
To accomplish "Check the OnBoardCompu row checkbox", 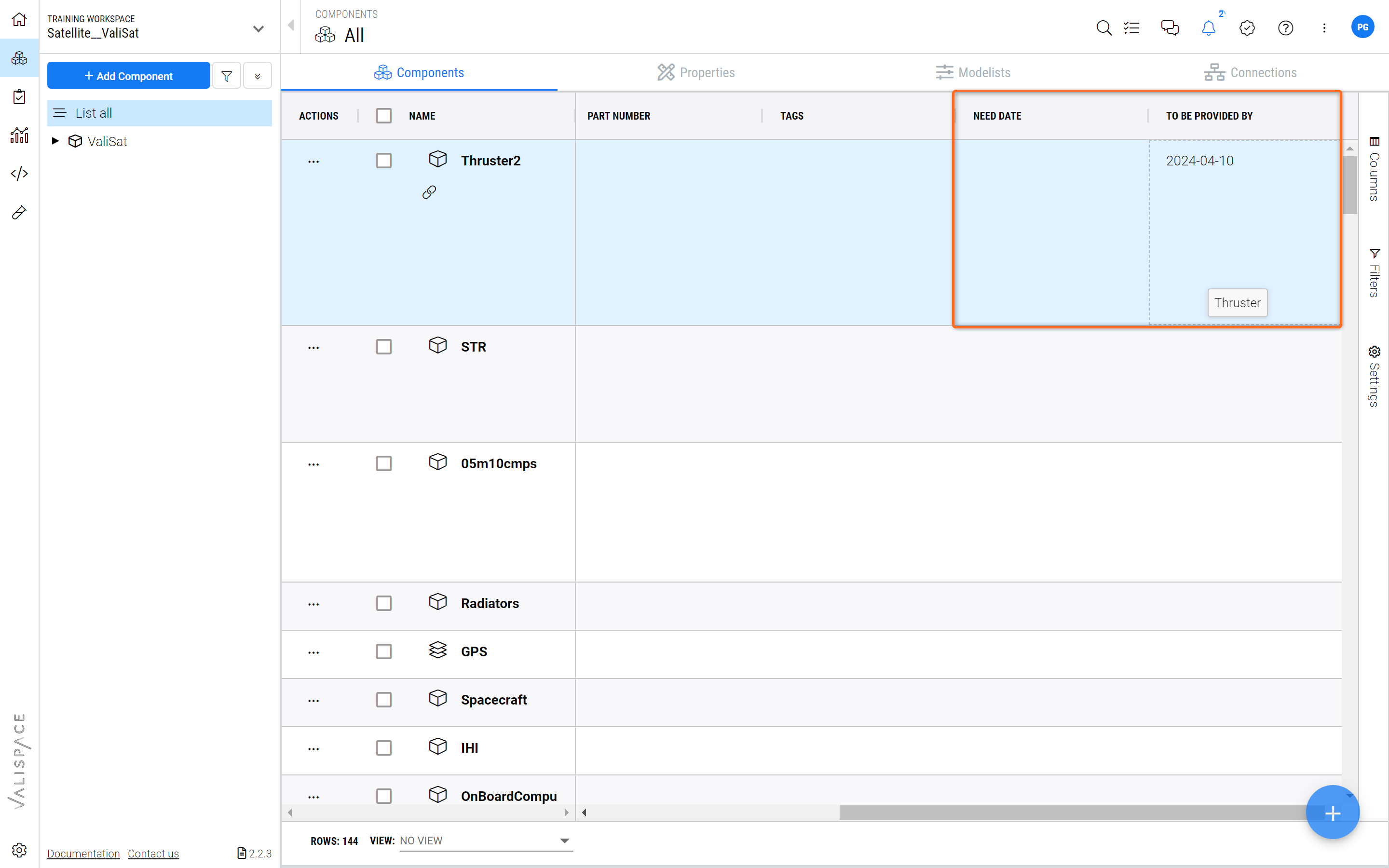I will point(384,796).
